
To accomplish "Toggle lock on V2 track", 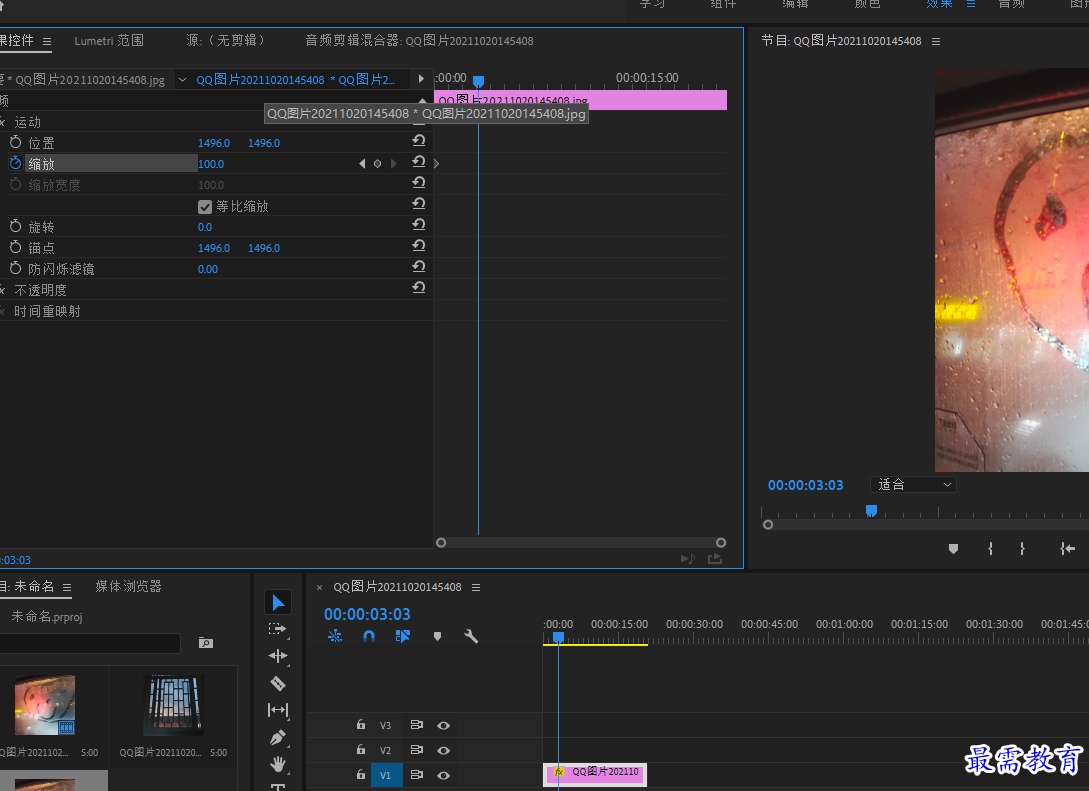I will pyautogui.click(x=361, y=749).
